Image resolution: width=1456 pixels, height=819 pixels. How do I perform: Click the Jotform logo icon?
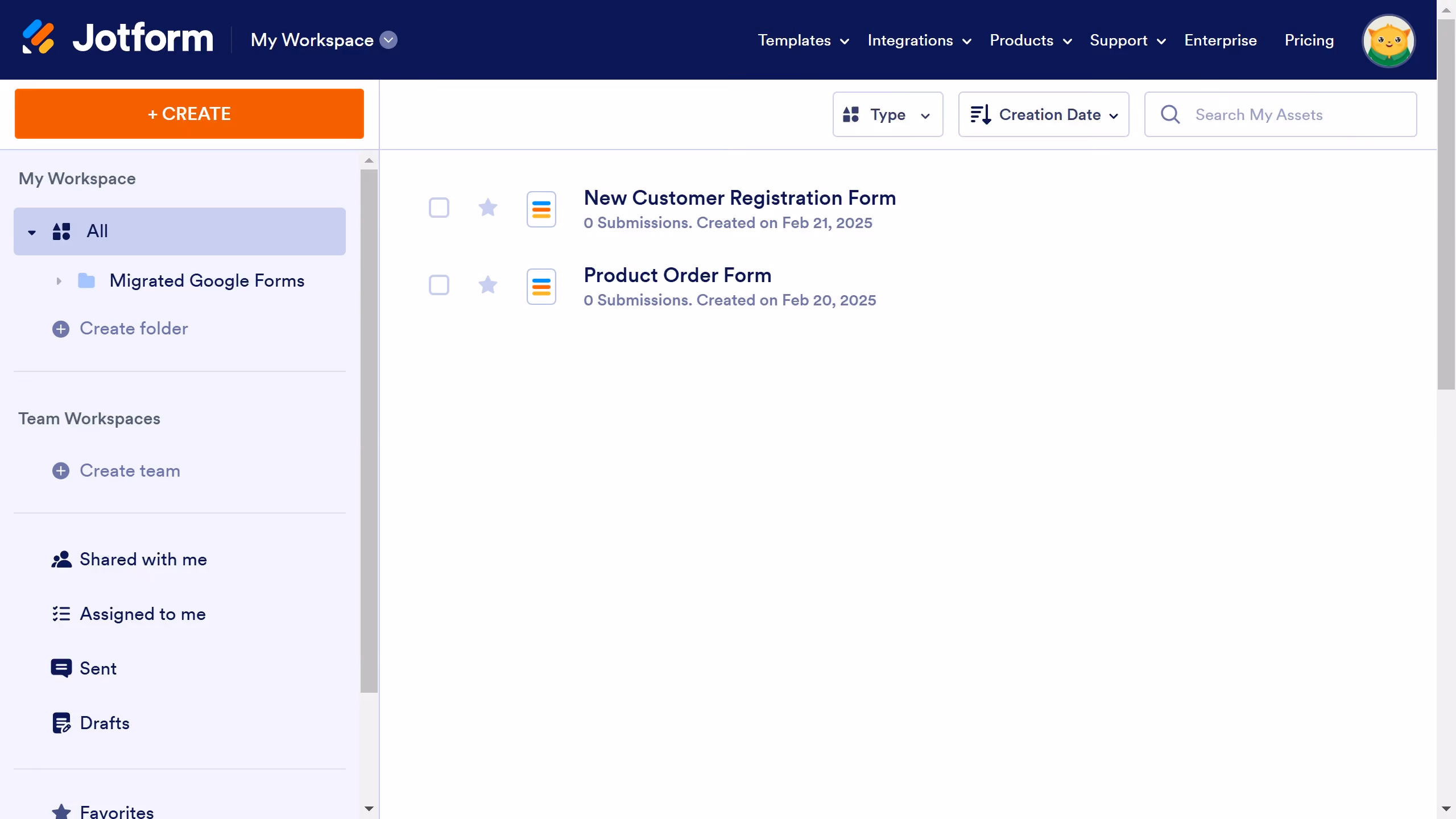[38, 38]
